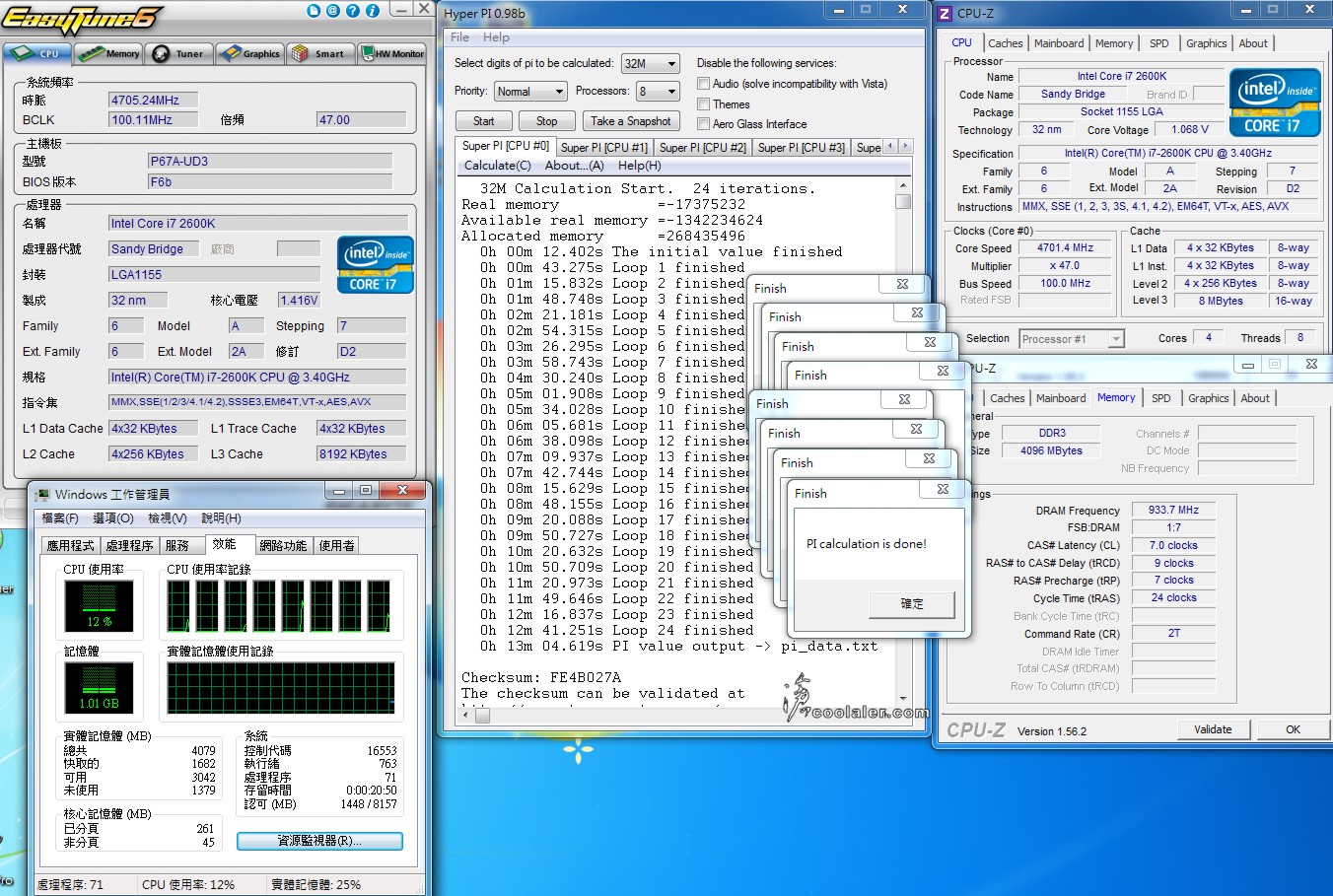Open the Help(H) menu in Super PI

click(x=640, y=166)
